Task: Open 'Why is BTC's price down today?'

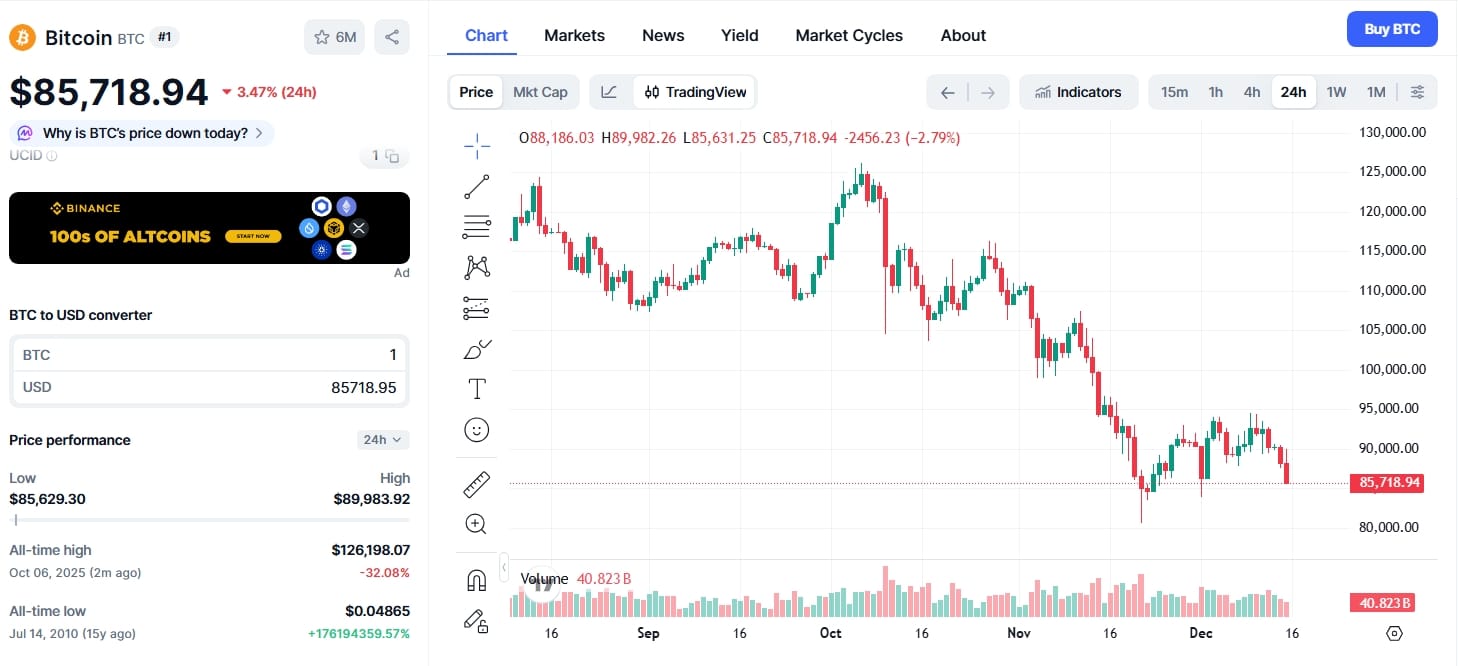Action: pyautogui.click(x=140, y=132)
